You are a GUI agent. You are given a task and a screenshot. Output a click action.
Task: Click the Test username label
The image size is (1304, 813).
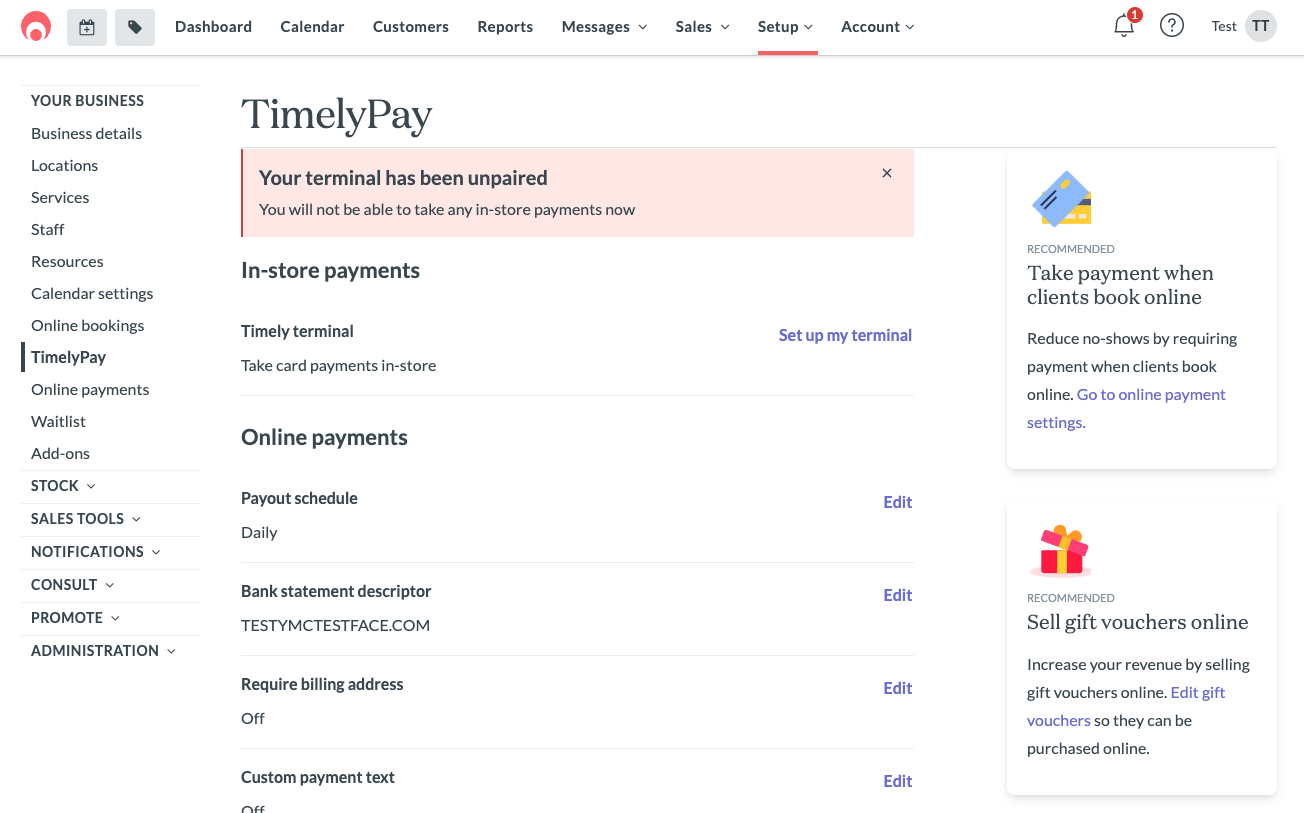1224,27
